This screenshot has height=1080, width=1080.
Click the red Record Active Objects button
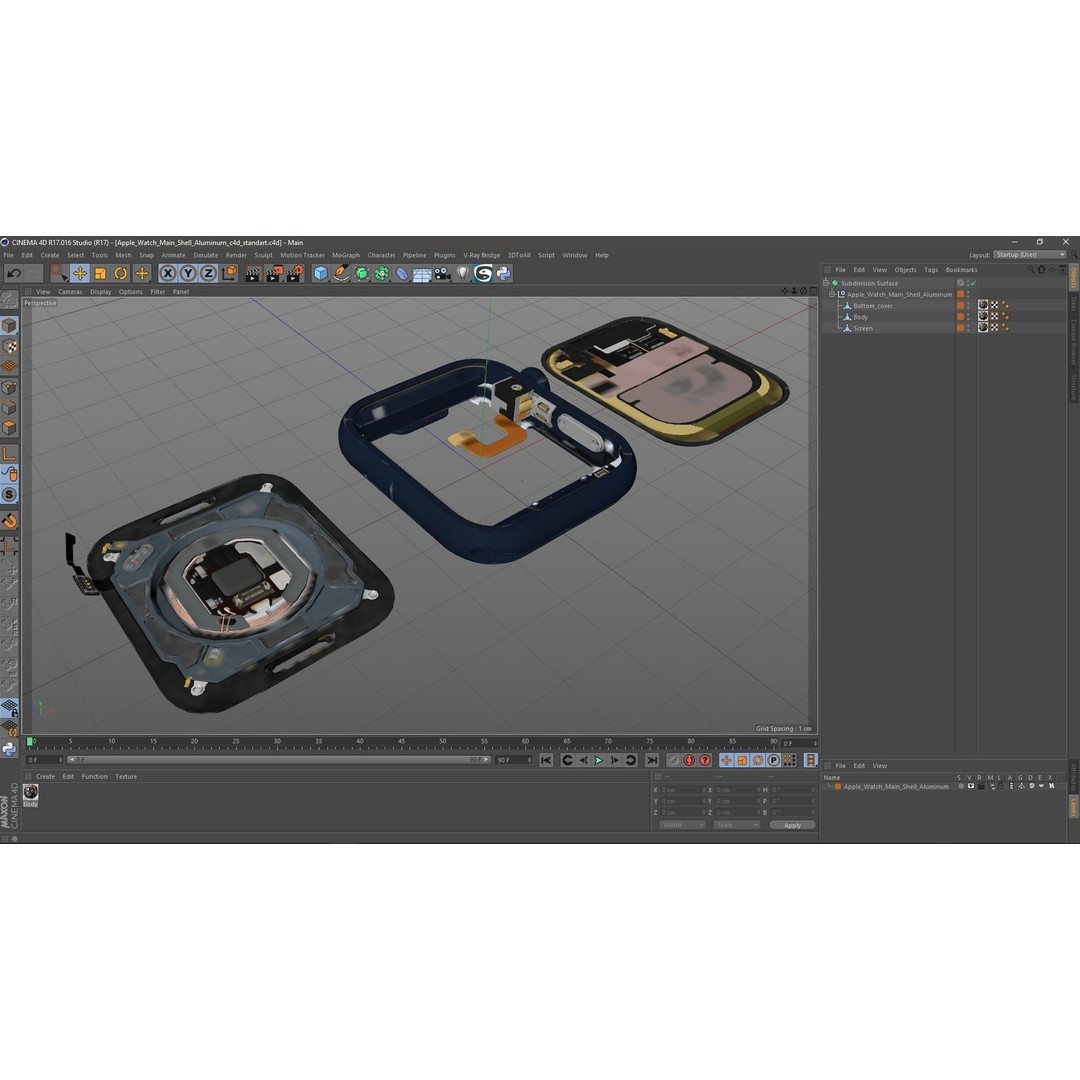coord(689,760)
